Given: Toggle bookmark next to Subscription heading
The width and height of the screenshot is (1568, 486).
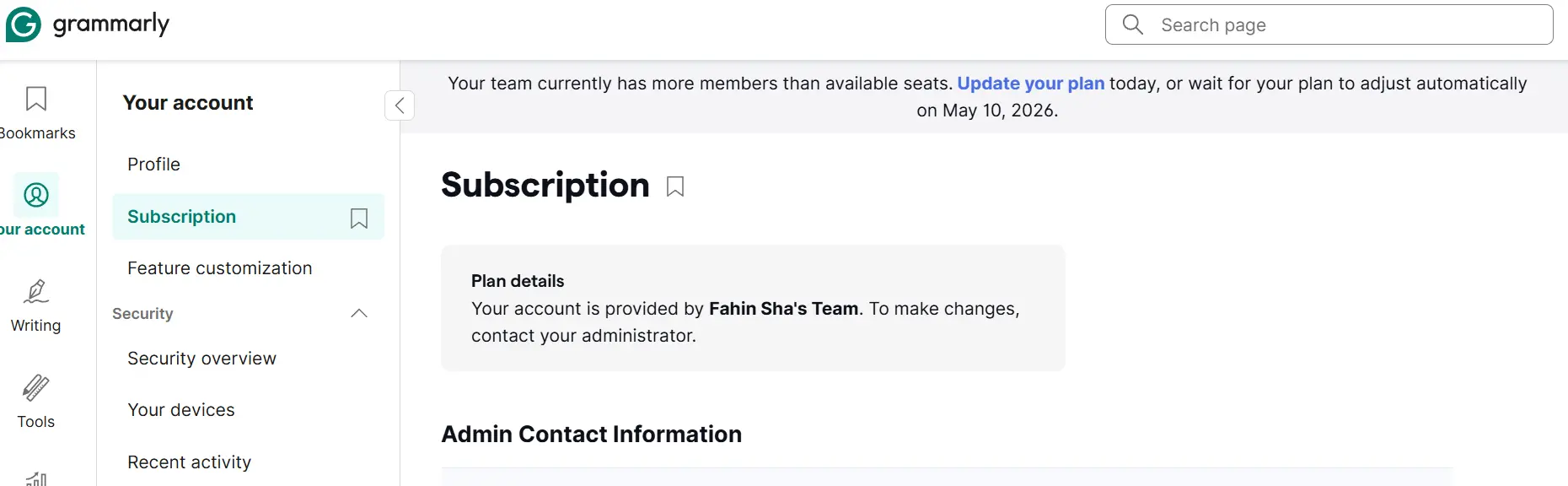Looking at the screenshot, I should [675, 186].
